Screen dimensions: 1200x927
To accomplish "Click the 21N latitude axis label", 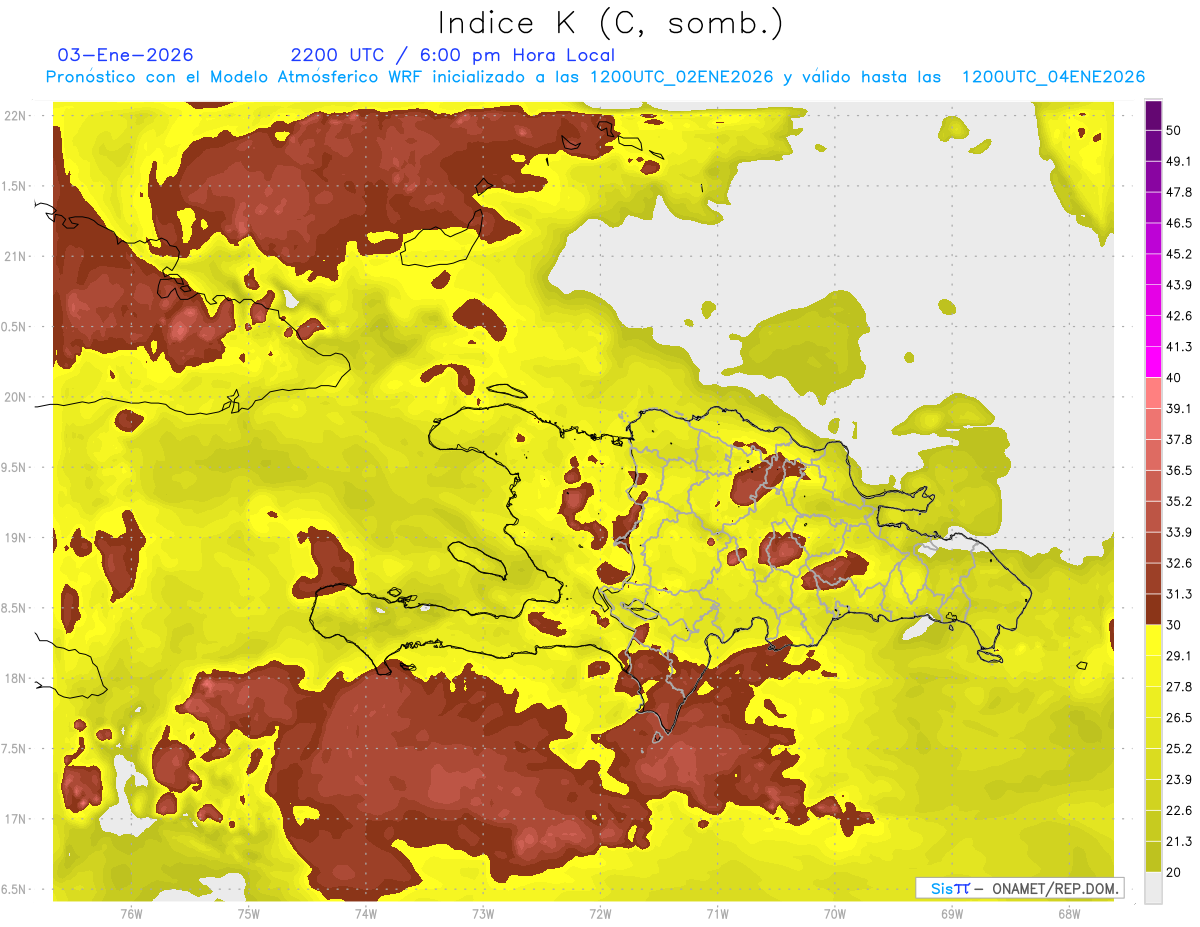I will 15,256.
